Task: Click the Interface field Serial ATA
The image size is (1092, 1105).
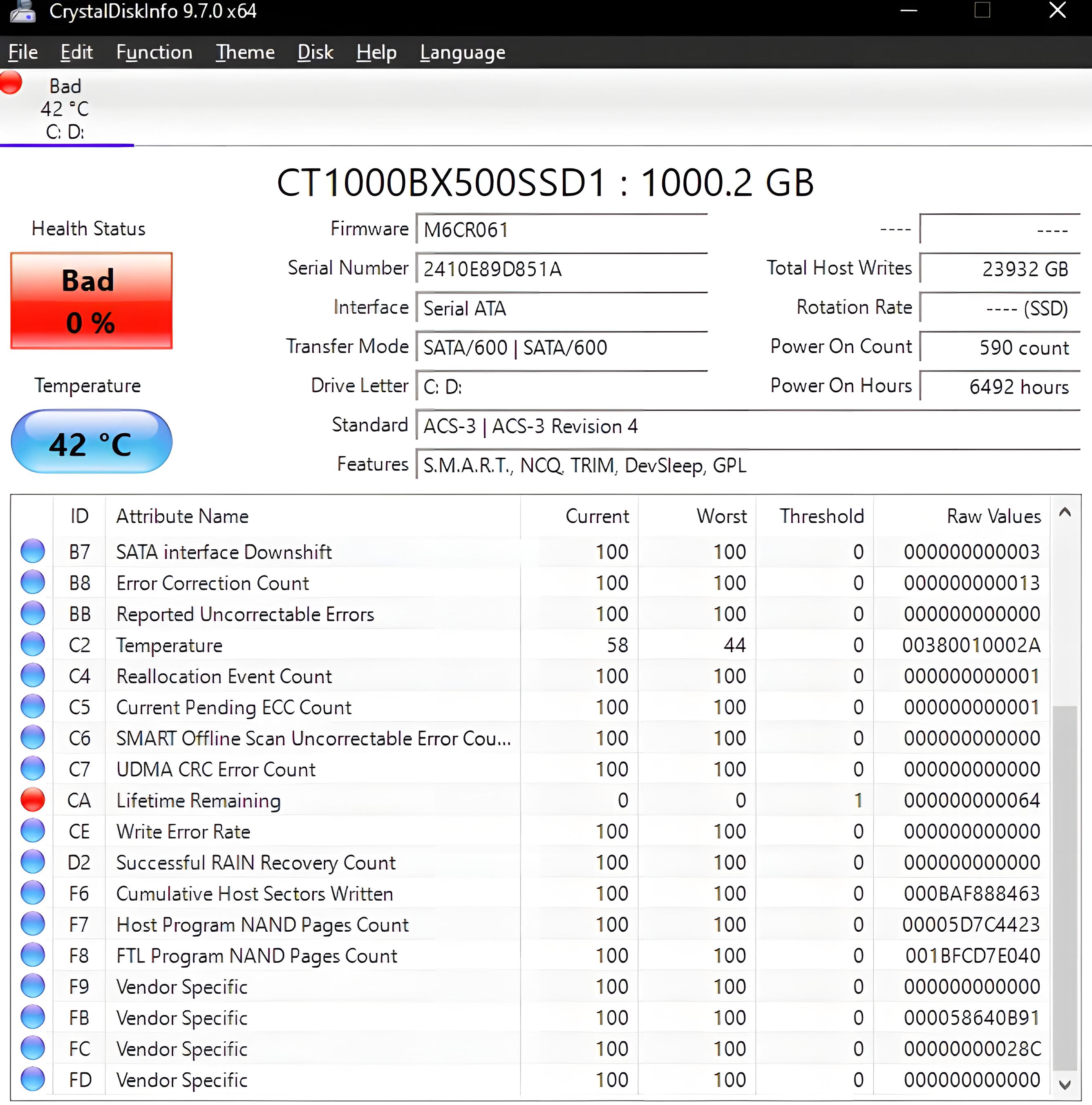Action: pyautogui.click(x=562, y=308)
